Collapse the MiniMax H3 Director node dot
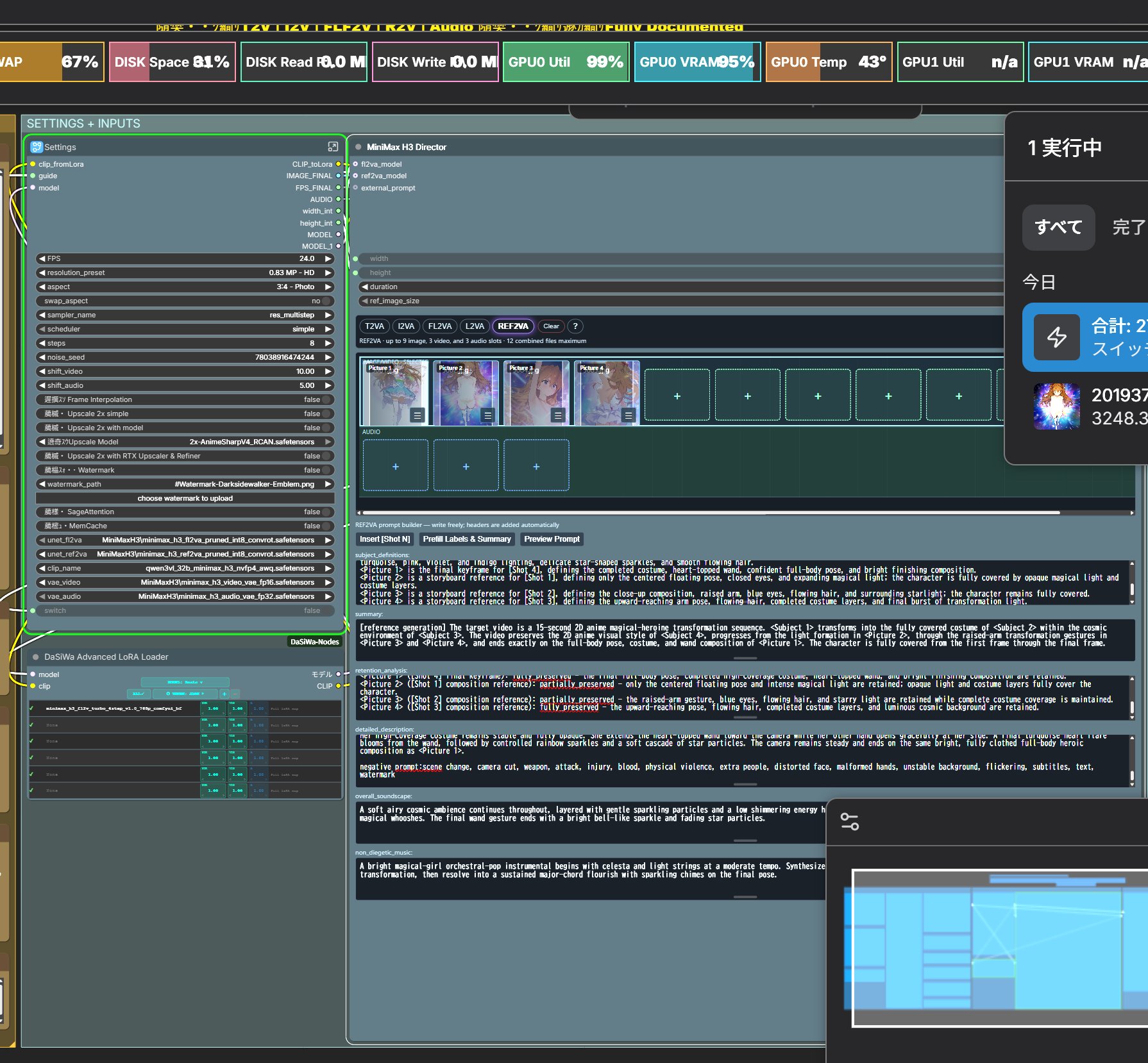This screenshot has height=1063, width=1148. (x=359, y=147)
